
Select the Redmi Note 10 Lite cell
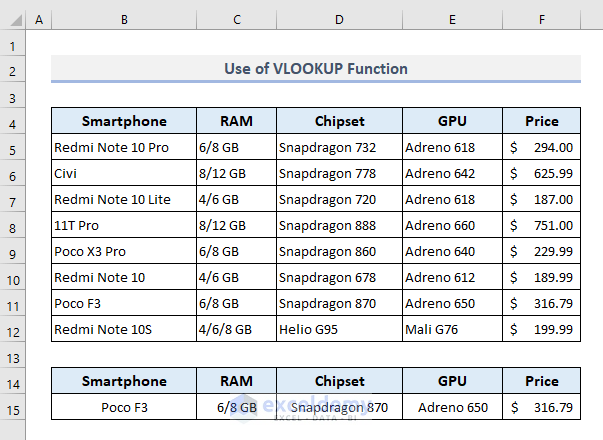[123, 199]
